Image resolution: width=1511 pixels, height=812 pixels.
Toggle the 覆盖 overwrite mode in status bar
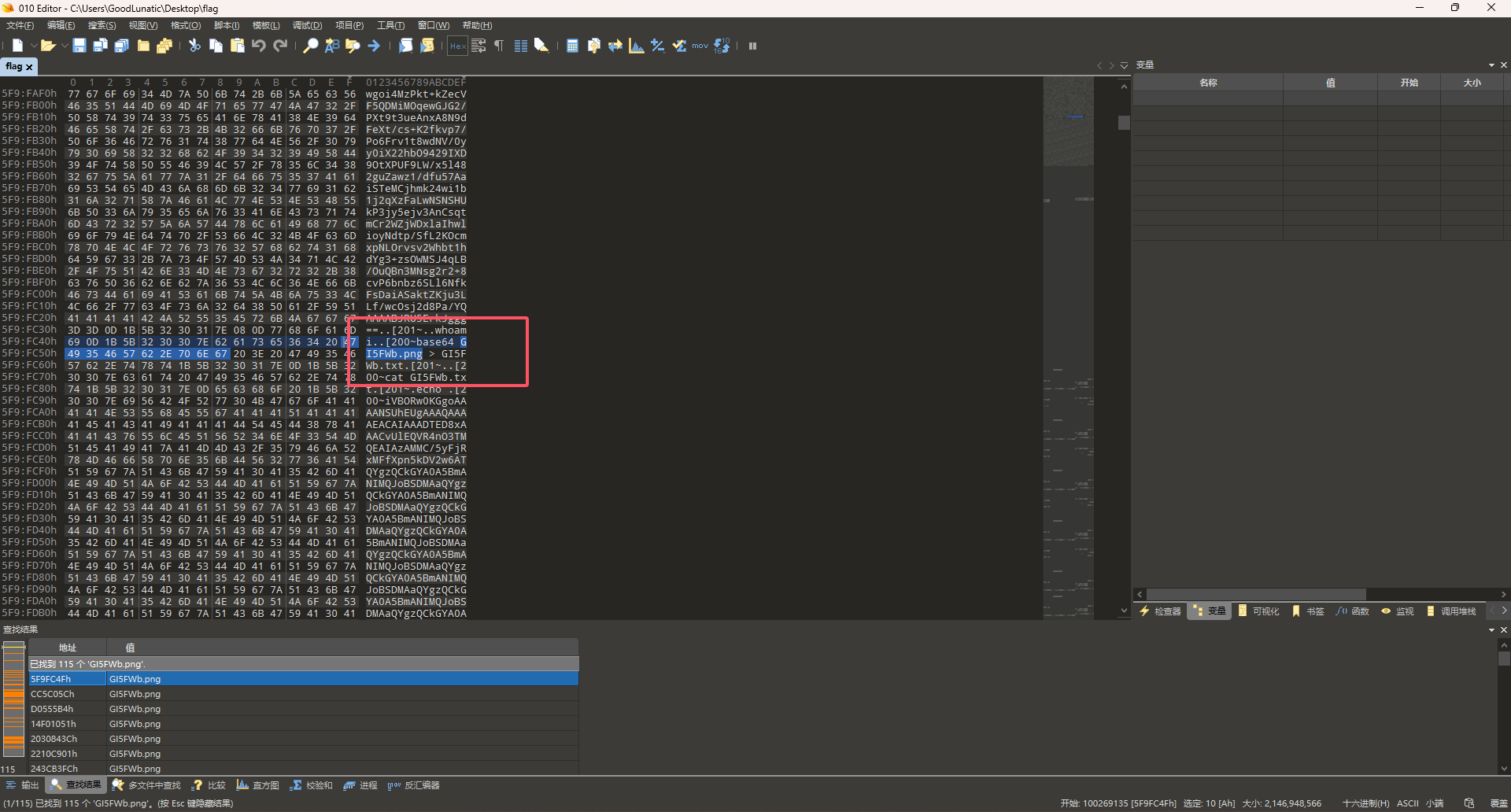tap(1498, 803)
